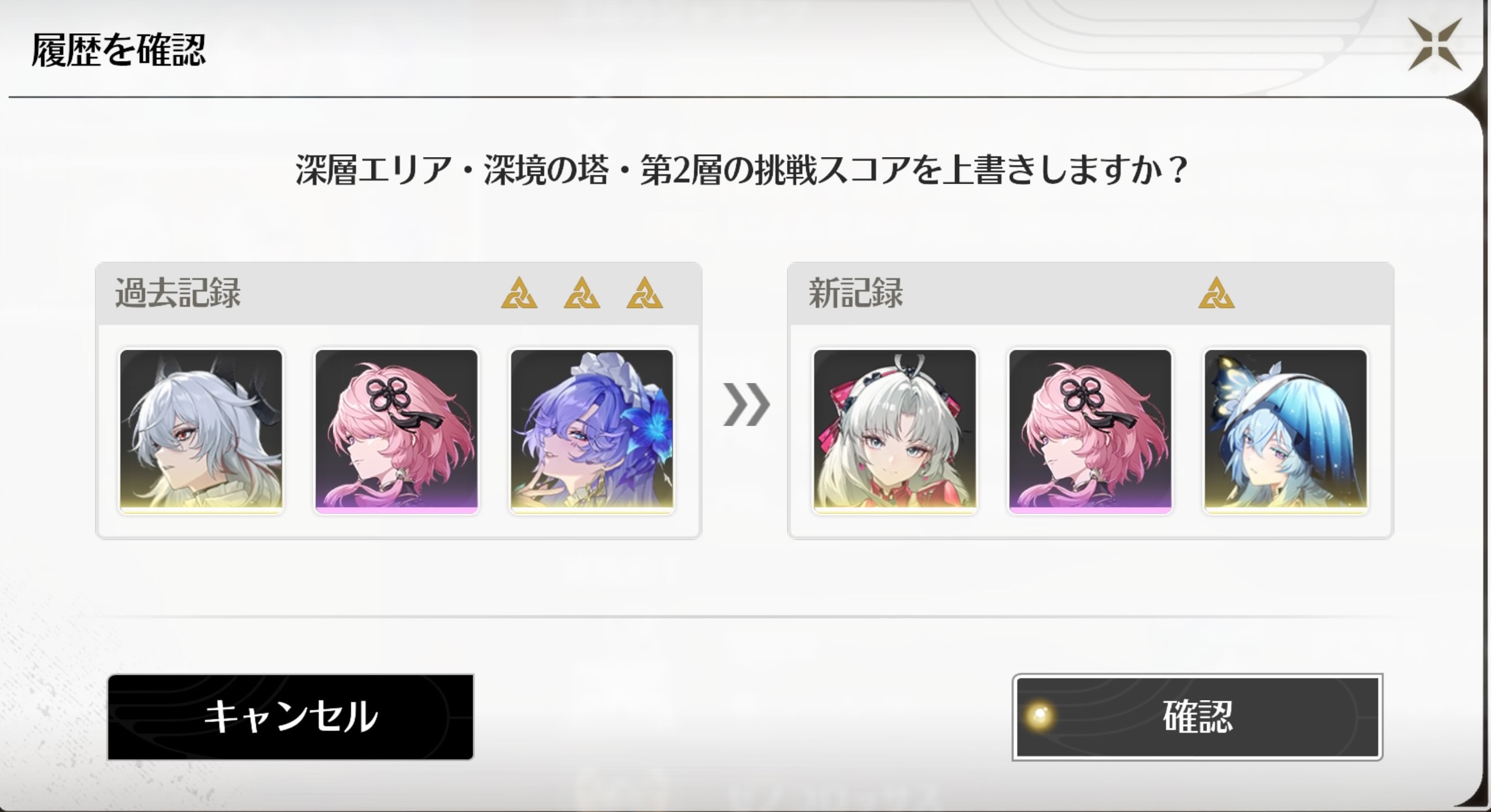Click the single gold crest in new record
1491x812 pixels.
[1216, 293]
